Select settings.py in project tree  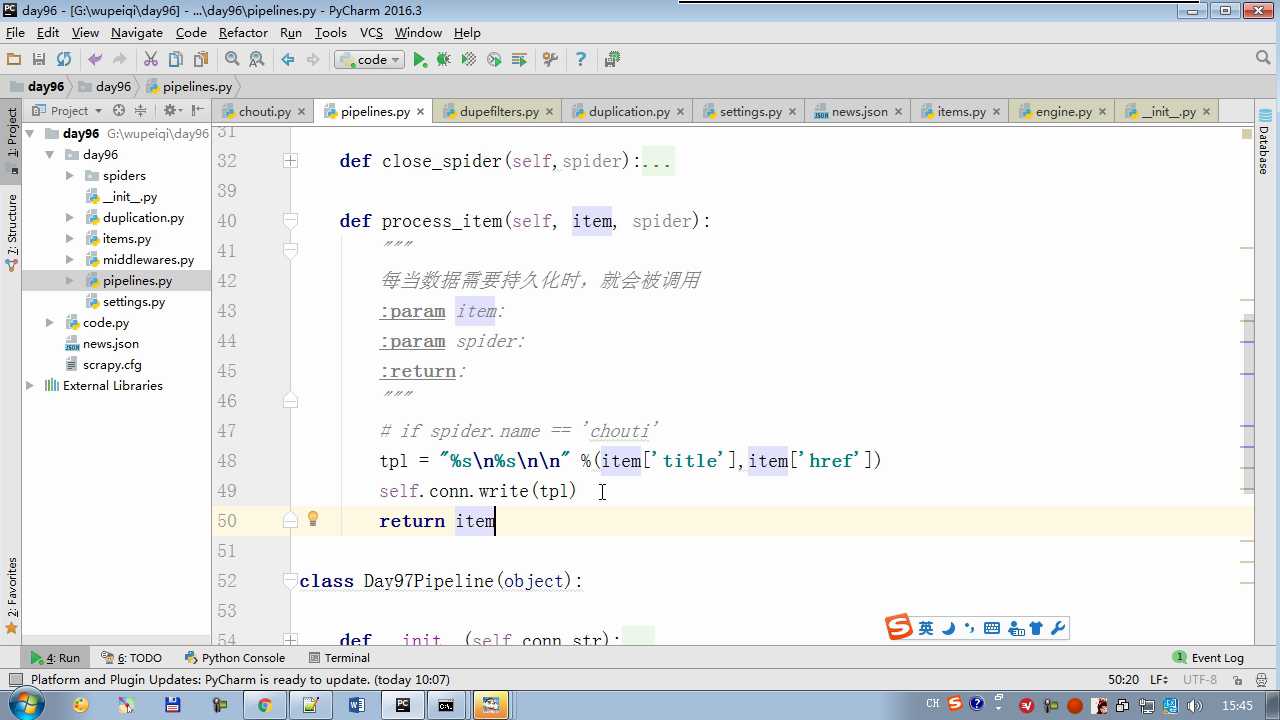(x=133, y=302)
